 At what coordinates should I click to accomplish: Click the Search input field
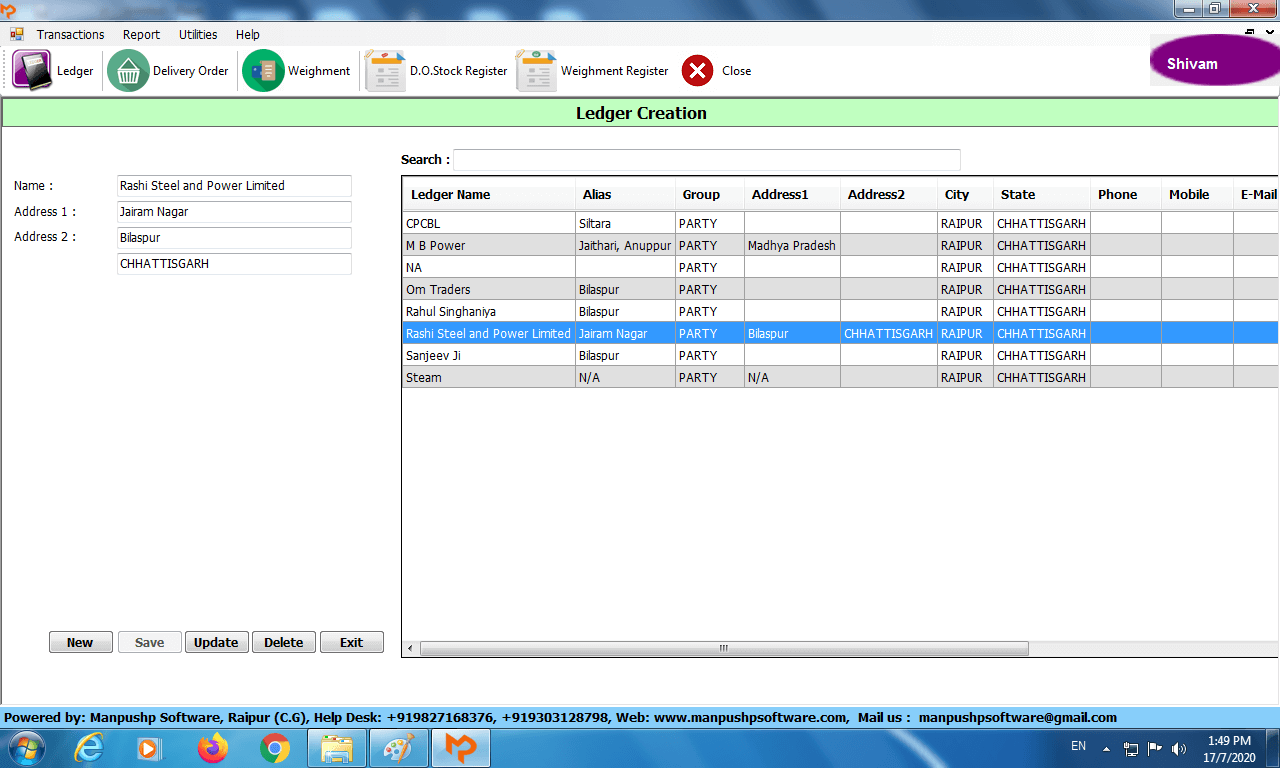[707, 160]
